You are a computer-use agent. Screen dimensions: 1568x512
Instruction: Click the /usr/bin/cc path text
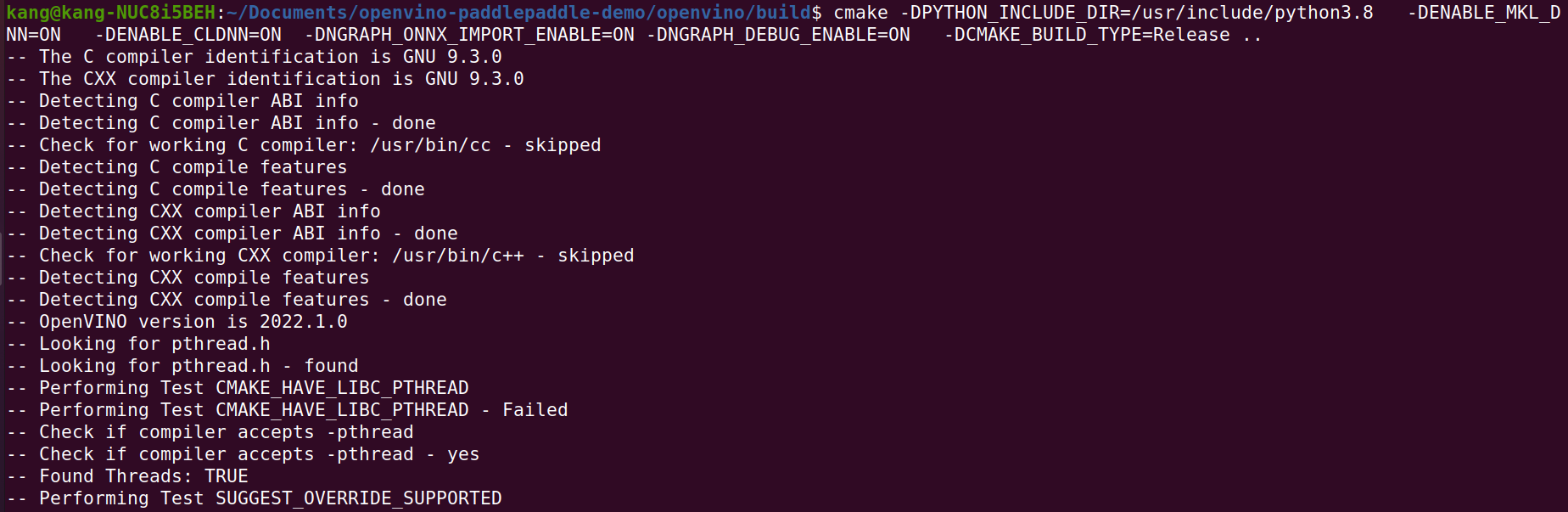[431, 145]
